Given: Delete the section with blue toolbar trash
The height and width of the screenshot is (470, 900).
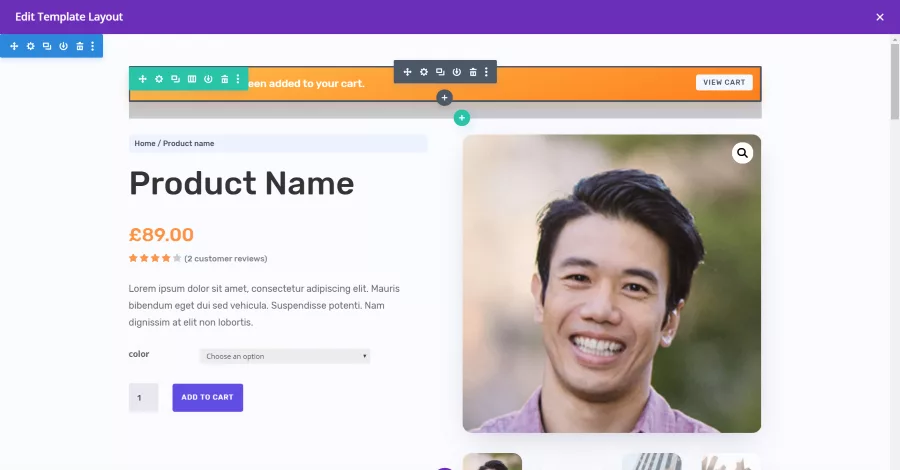Looking at the screenshot, I should (80, 46).
